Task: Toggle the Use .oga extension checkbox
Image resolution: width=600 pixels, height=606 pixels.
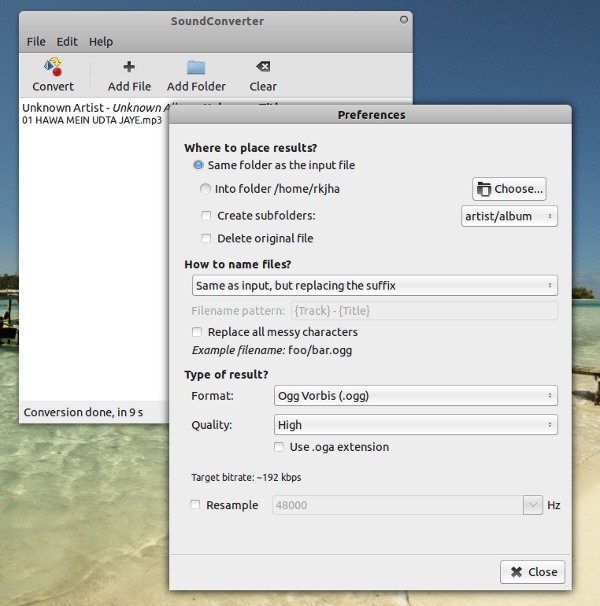Action: (x=279, y=447)
